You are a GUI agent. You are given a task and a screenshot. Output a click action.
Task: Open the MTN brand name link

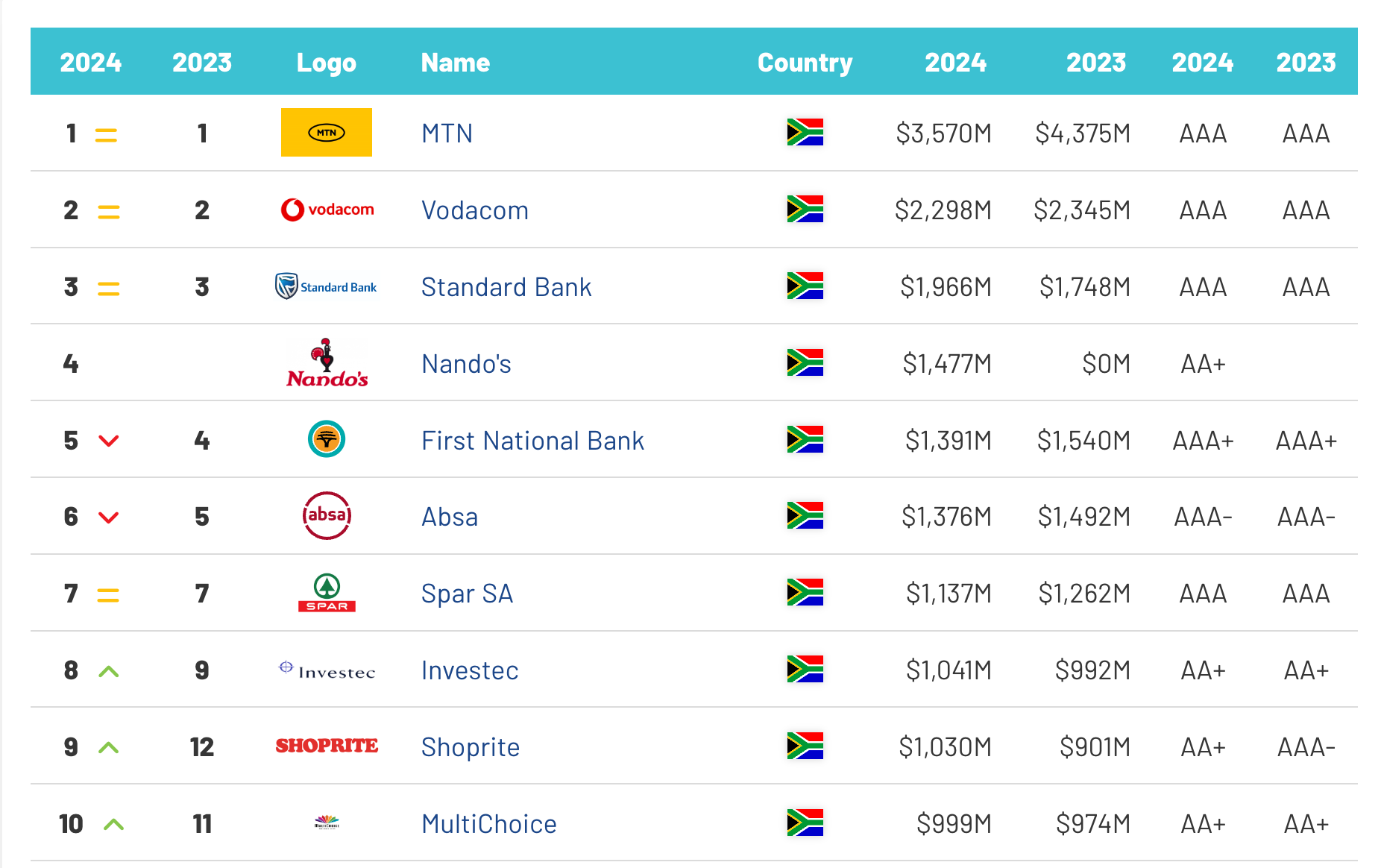click(x=447, y=133)
